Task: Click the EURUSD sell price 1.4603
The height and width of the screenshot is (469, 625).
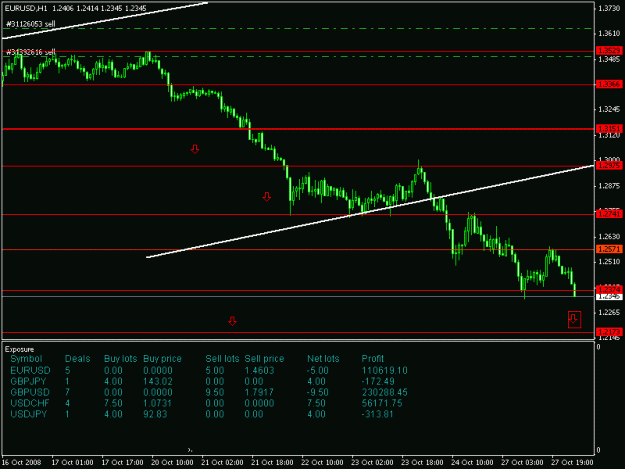Action: click(259, 370)
